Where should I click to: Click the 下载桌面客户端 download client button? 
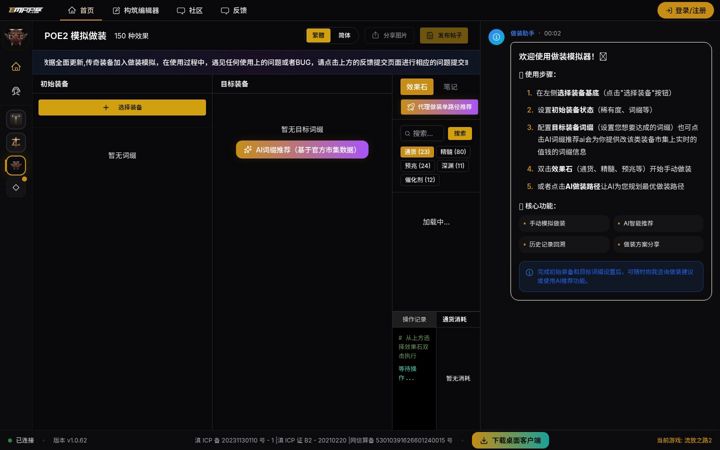510,440
